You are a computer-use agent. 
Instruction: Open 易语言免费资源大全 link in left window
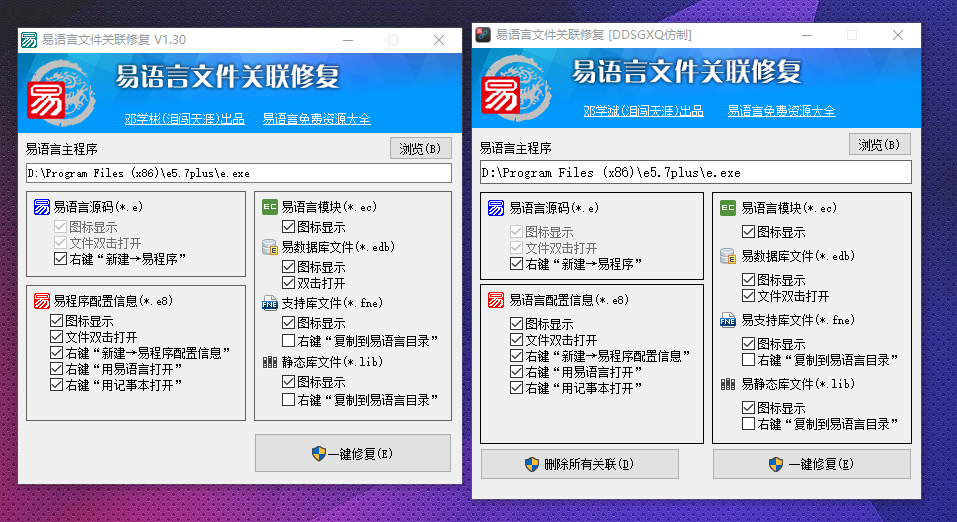316,119
